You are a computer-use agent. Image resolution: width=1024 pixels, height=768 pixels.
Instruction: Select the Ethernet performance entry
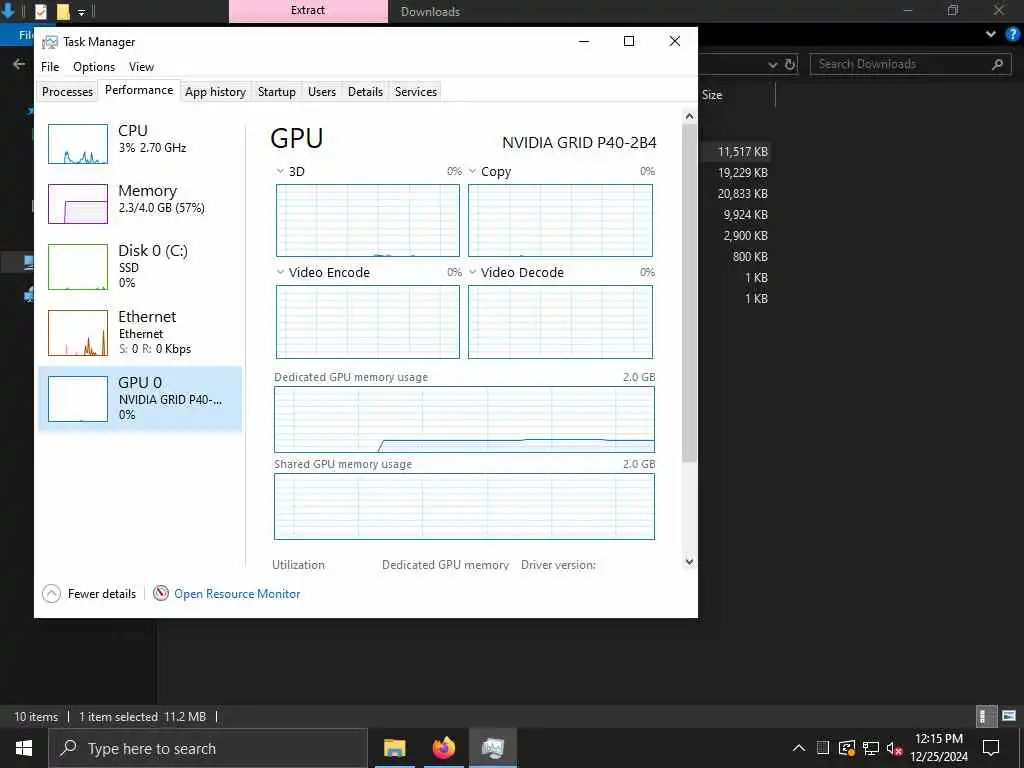(140, 332)
